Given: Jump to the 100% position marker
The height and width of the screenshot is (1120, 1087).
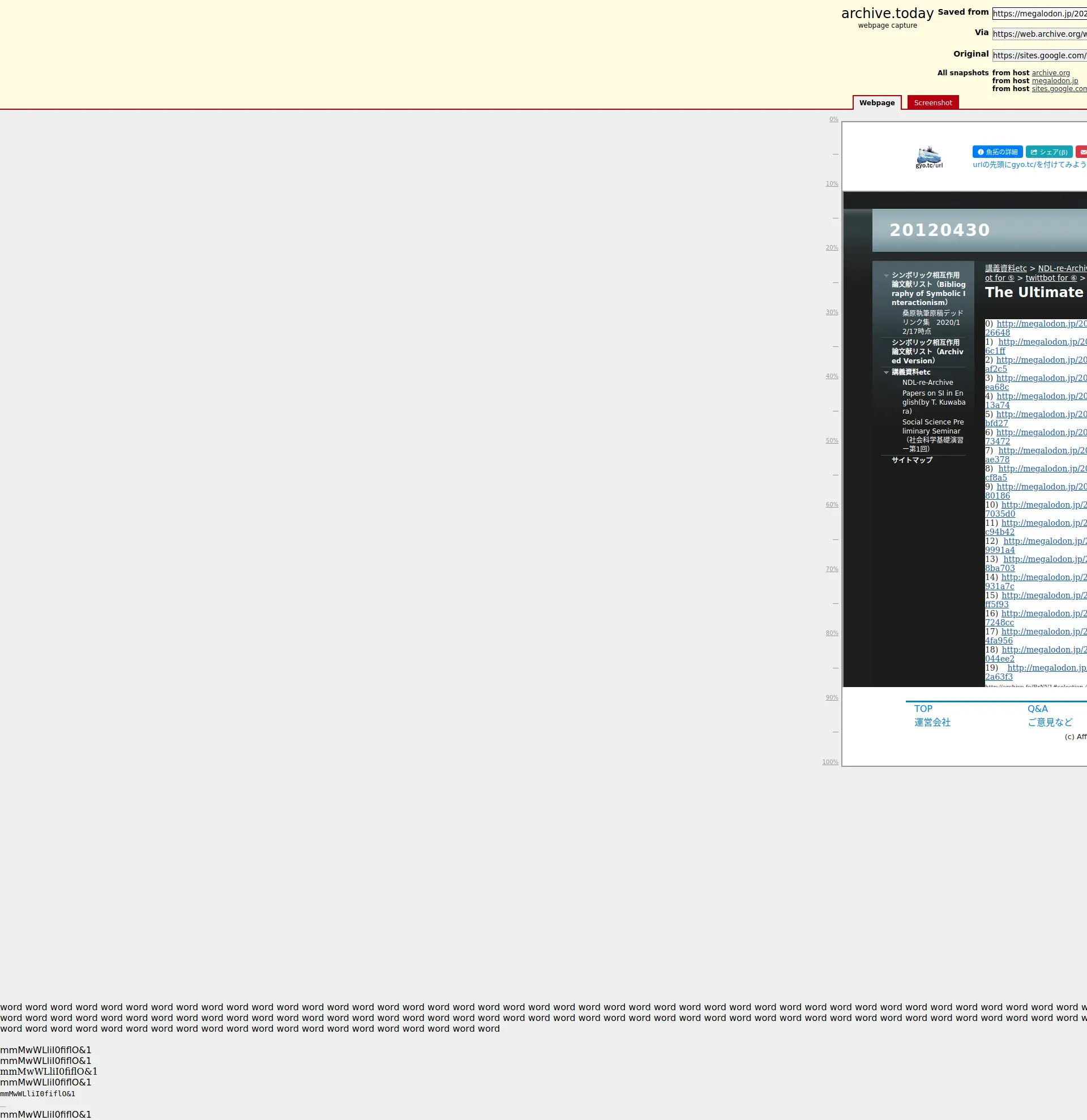Looking at the screenshot, I should tap(830, 762).
